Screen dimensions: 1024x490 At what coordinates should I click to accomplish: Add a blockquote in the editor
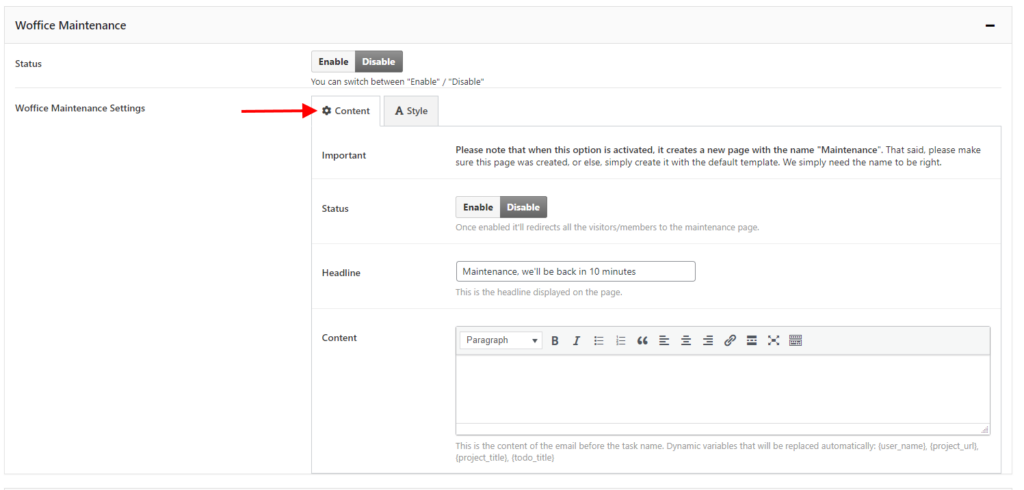tap(642, 341)
